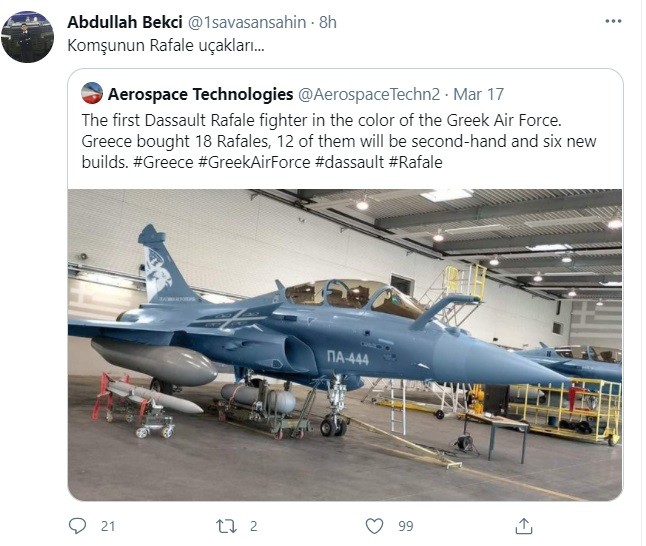The height and width of the screenshot is (546, 646).
Task: Click the reply speech bubble icon
Action: pyautogui.click(x=77, y=526)
